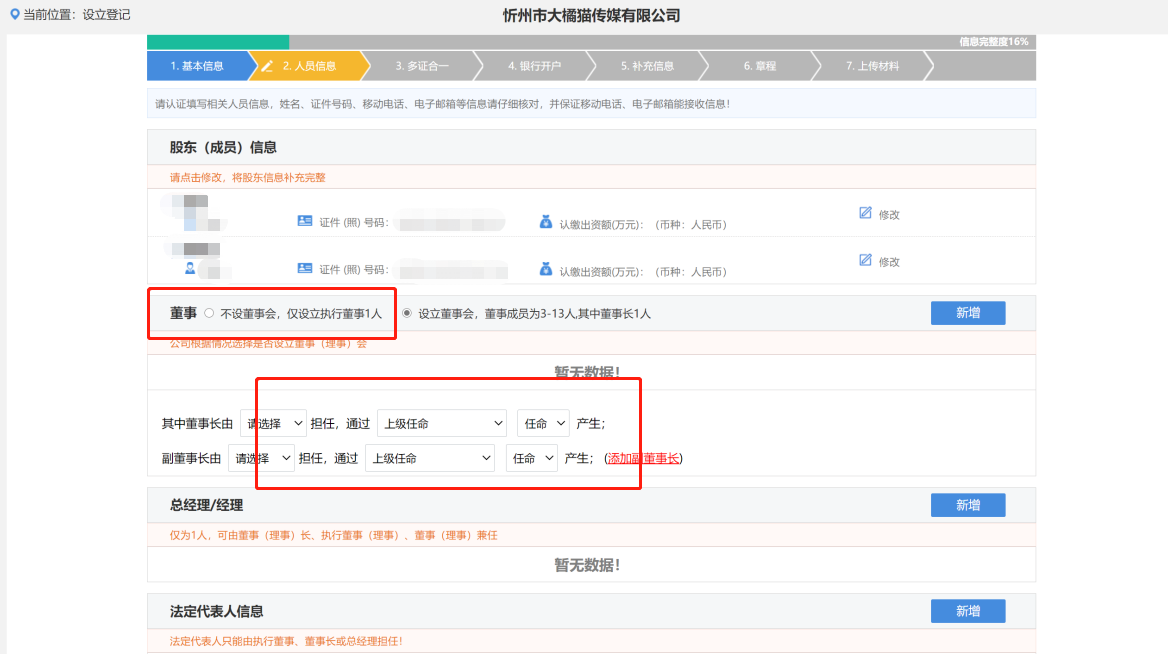Viewport: 1168px width, 654px height.
Task: Click 修改 link for the second shareholder
Action: (x=889, y=261)
